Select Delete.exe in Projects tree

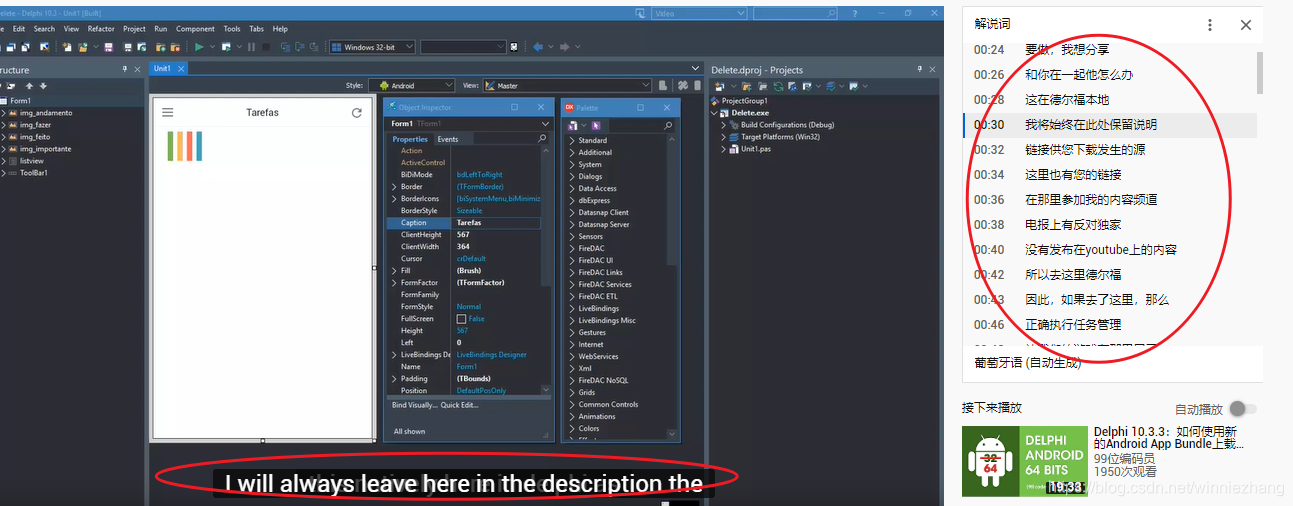pyautogui.click(x=750, y=113)
